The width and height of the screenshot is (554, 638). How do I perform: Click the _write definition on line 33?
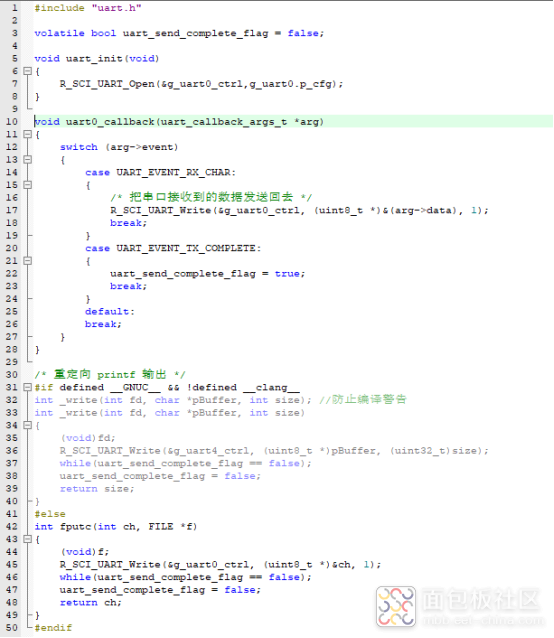169,413
